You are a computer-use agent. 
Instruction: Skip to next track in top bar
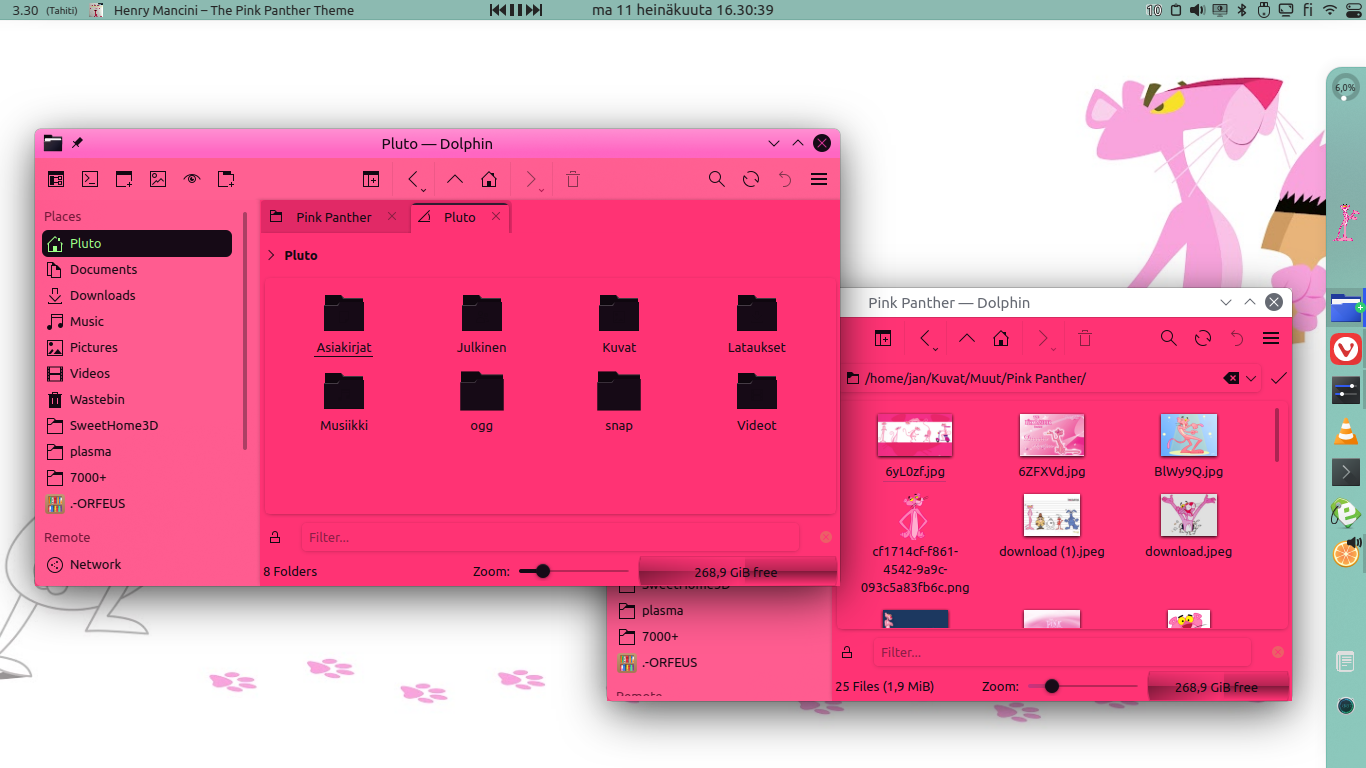point(535,10)
